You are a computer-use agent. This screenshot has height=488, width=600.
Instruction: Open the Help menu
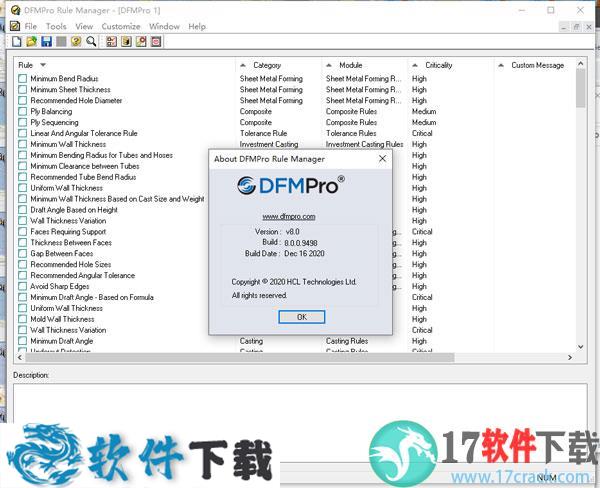coord(197,26)
